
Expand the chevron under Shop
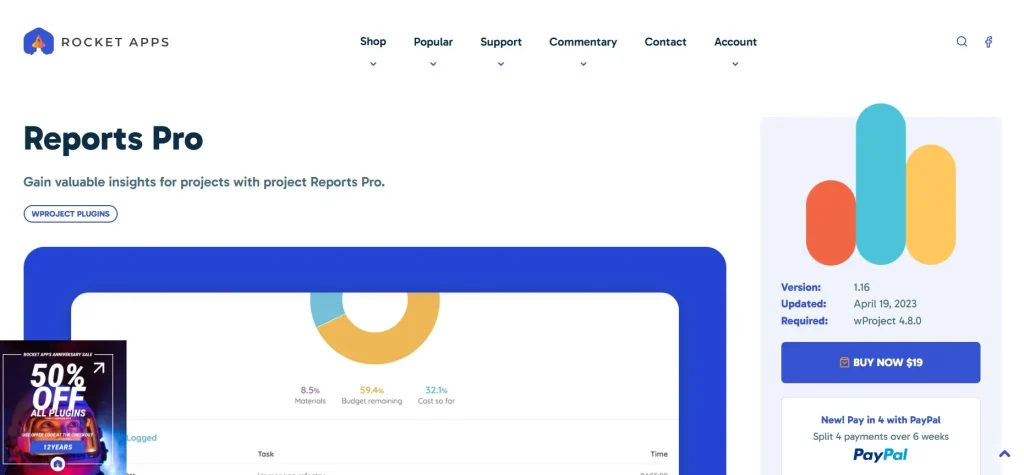tap(373, 64)
